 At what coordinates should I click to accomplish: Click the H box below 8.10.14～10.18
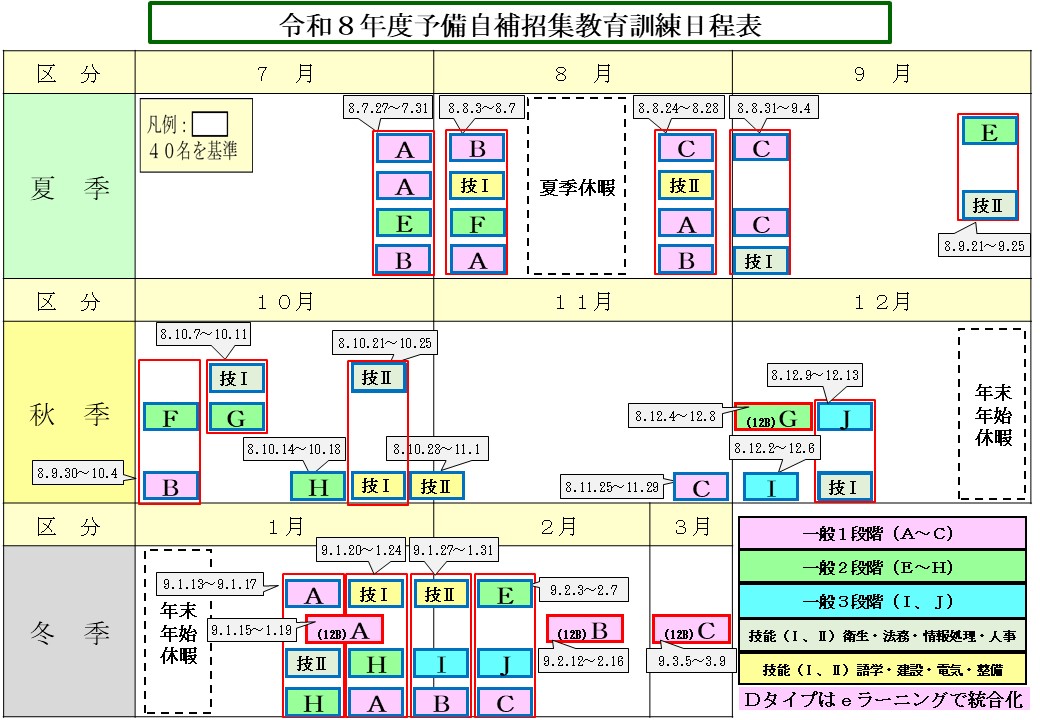[x=318, y=486]
